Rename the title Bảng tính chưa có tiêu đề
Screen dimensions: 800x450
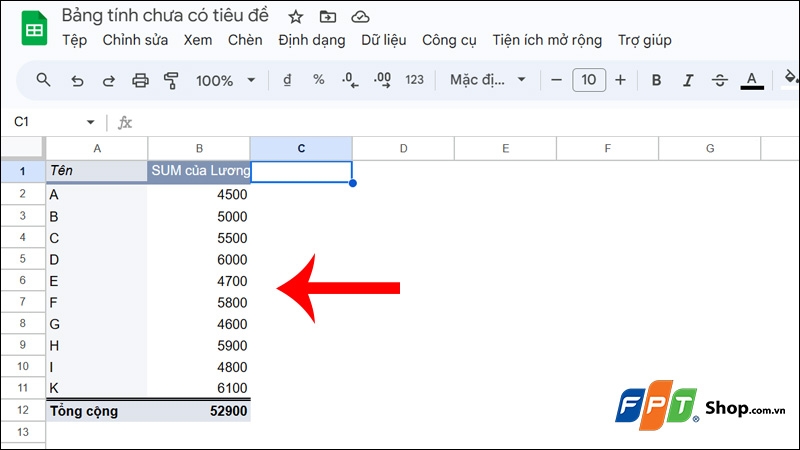[165, 16]
